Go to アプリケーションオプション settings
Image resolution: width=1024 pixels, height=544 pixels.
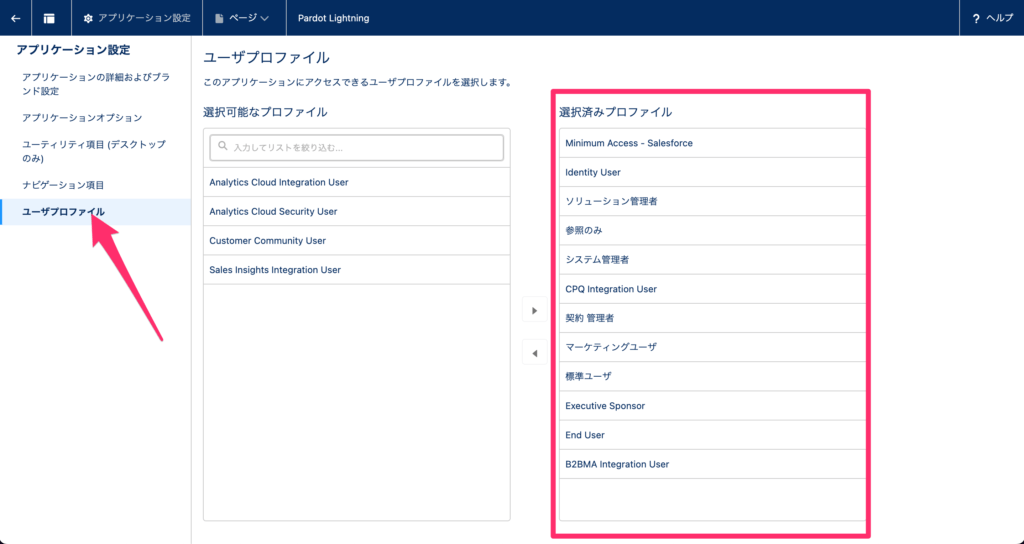coord(89,118)
